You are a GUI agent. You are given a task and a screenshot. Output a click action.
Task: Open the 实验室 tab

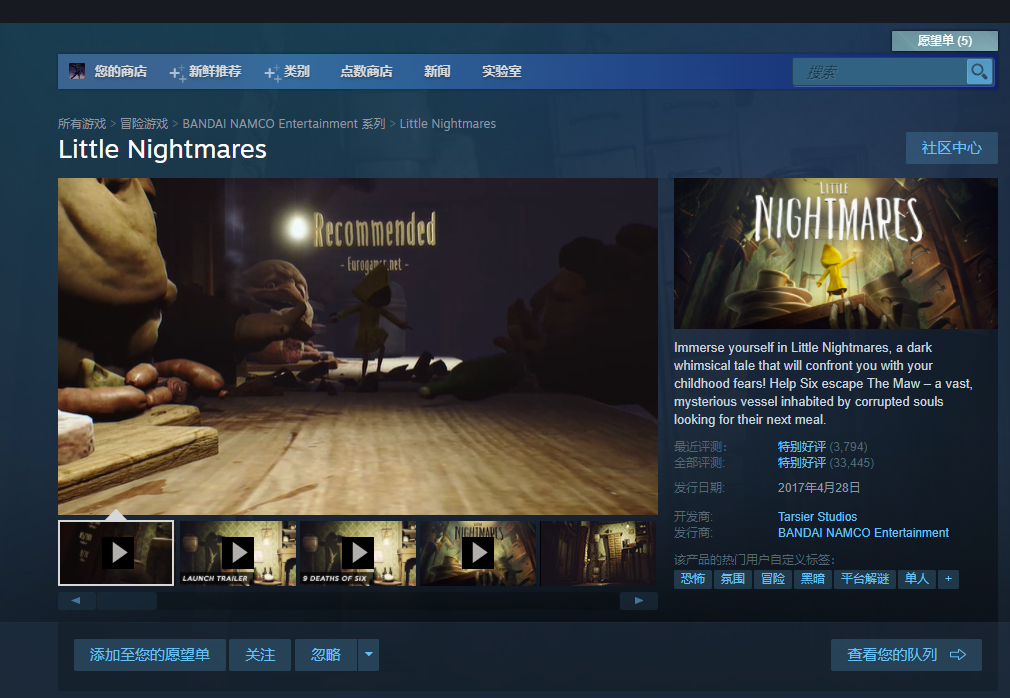pyautogui.click(x=502, y=71)
